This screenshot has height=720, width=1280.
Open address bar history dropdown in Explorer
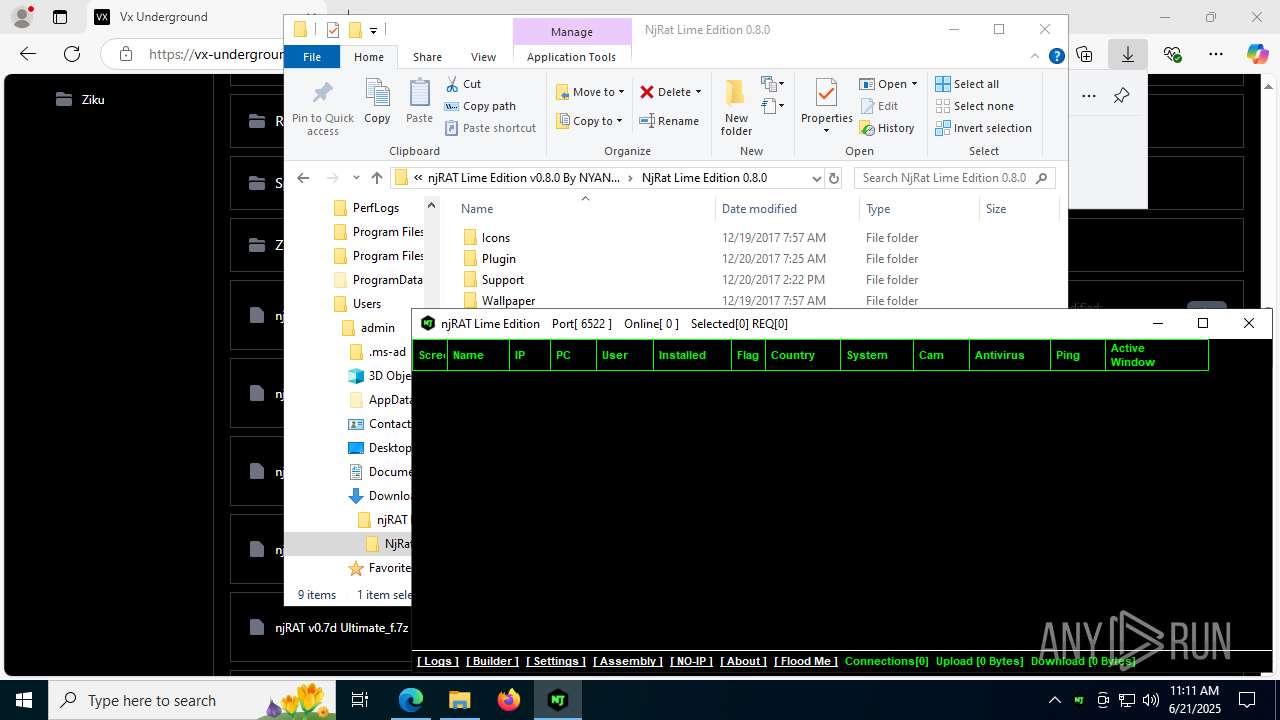817,178
